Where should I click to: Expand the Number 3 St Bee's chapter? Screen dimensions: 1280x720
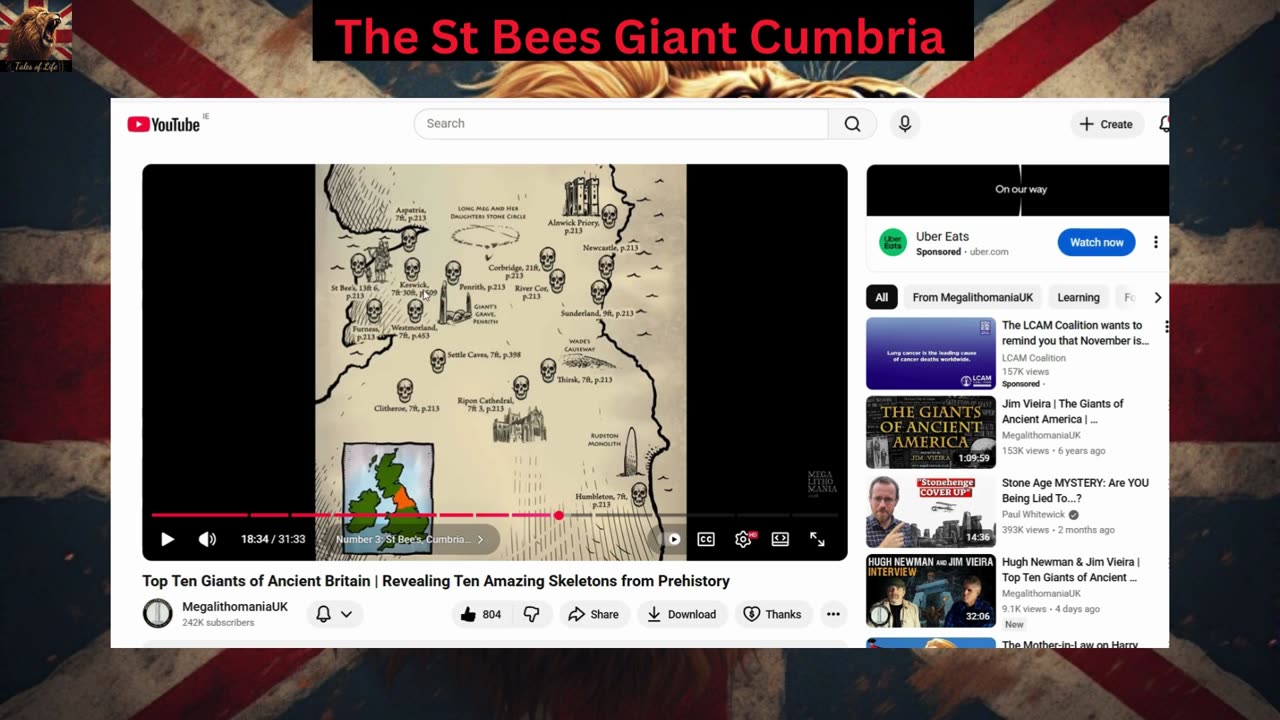(x=409, y=539)
